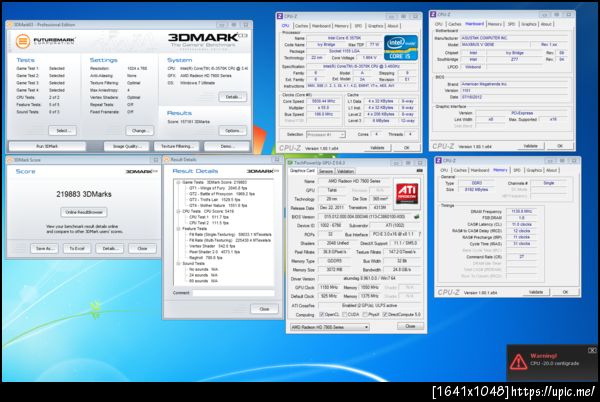Collapse the Sound Tests node in Result Details
The height and width of the screenshot is (402, 600).
178,264
